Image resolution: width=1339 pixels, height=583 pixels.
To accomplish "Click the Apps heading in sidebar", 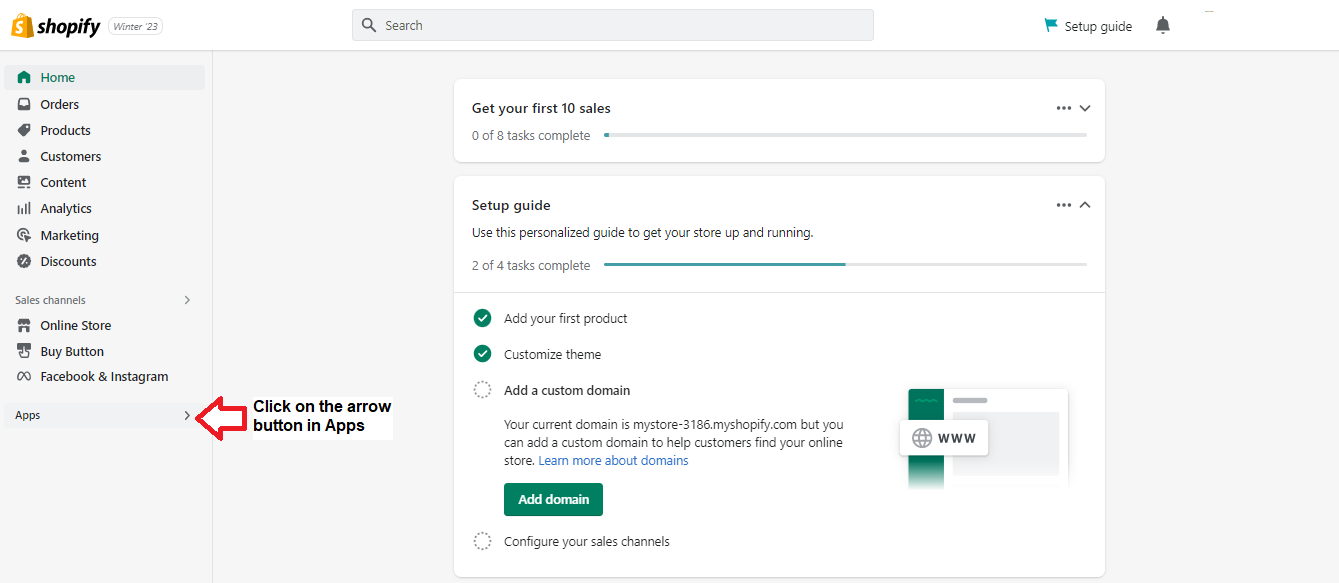I will coord(28,415).
